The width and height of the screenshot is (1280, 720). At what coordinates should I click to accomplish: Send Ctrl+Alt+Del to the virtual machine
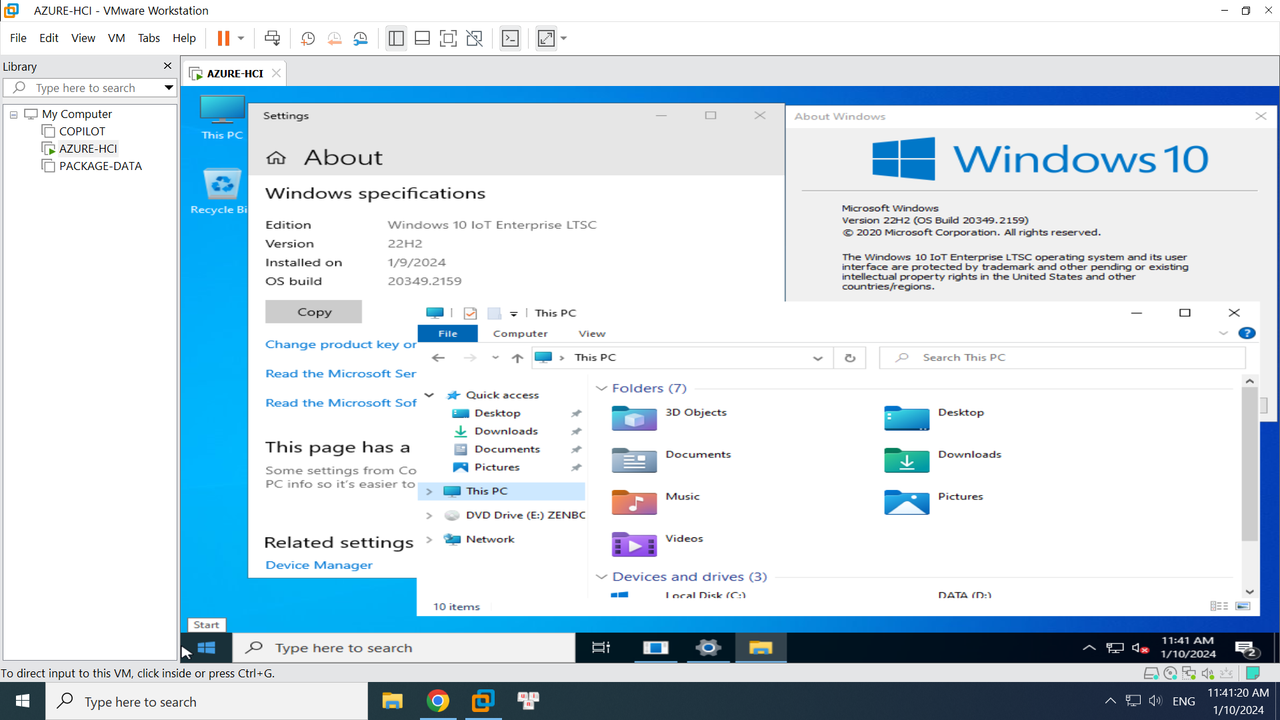272,38
